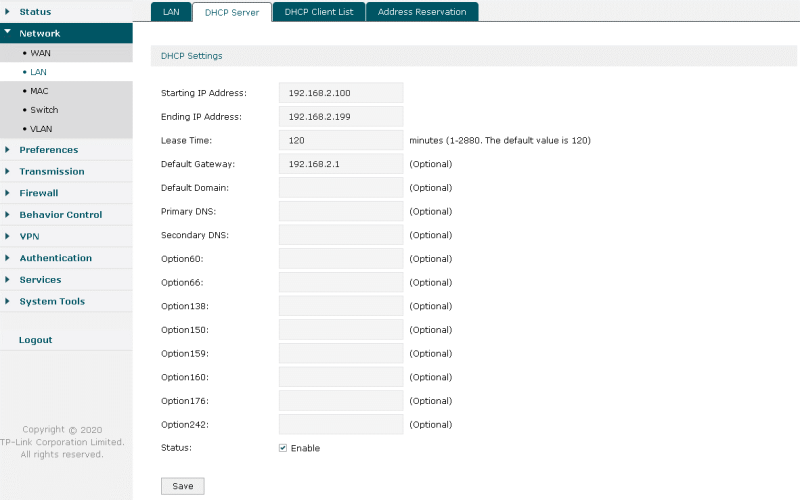Image resolution: width=800 pixels, height=500 pixels.
Task: Click the Enable label beside Status
Action: [305, 448]
